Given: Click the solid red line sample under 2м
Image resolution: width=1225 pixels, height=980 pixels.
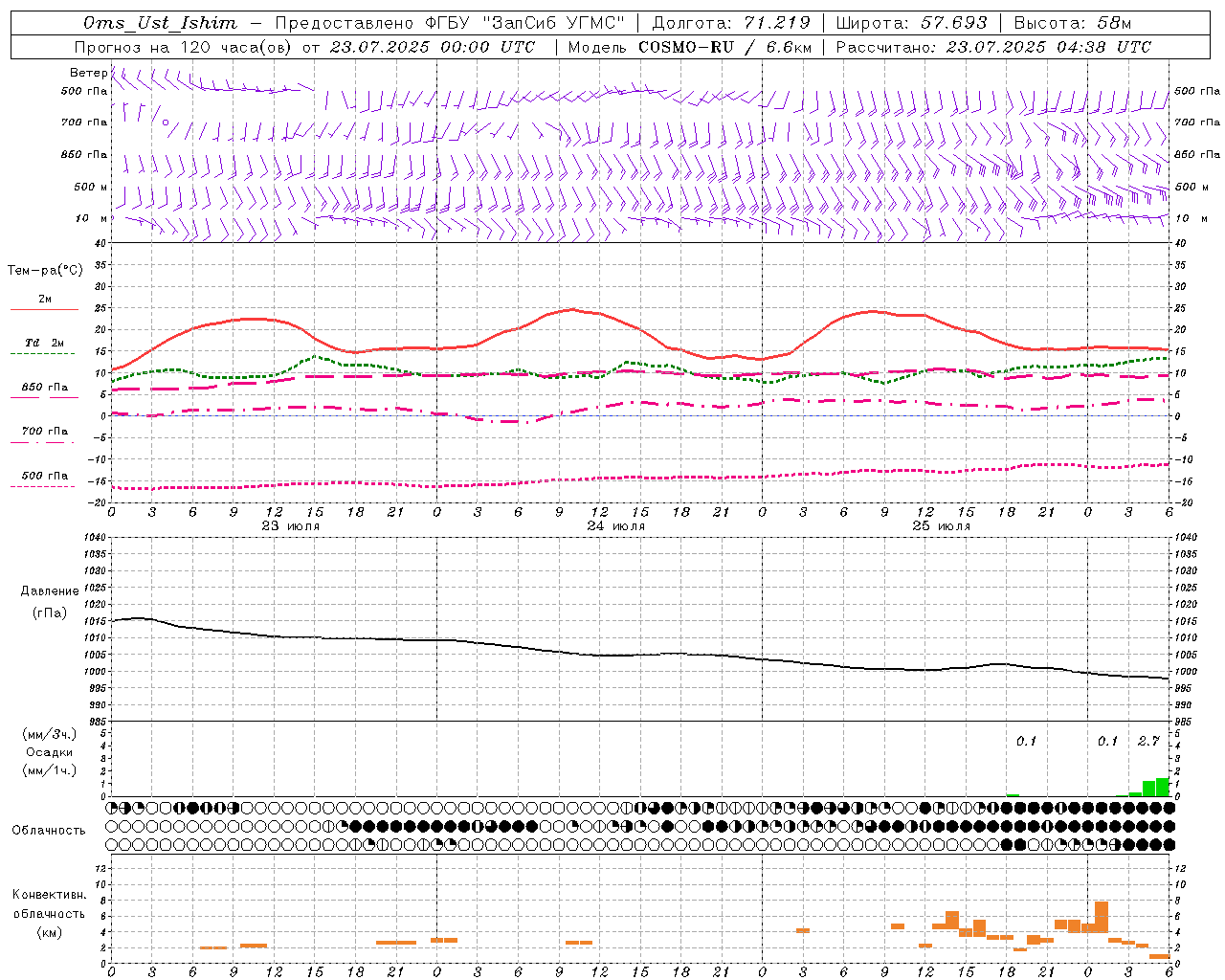Looking at the screenshot, I should [44, 309].
